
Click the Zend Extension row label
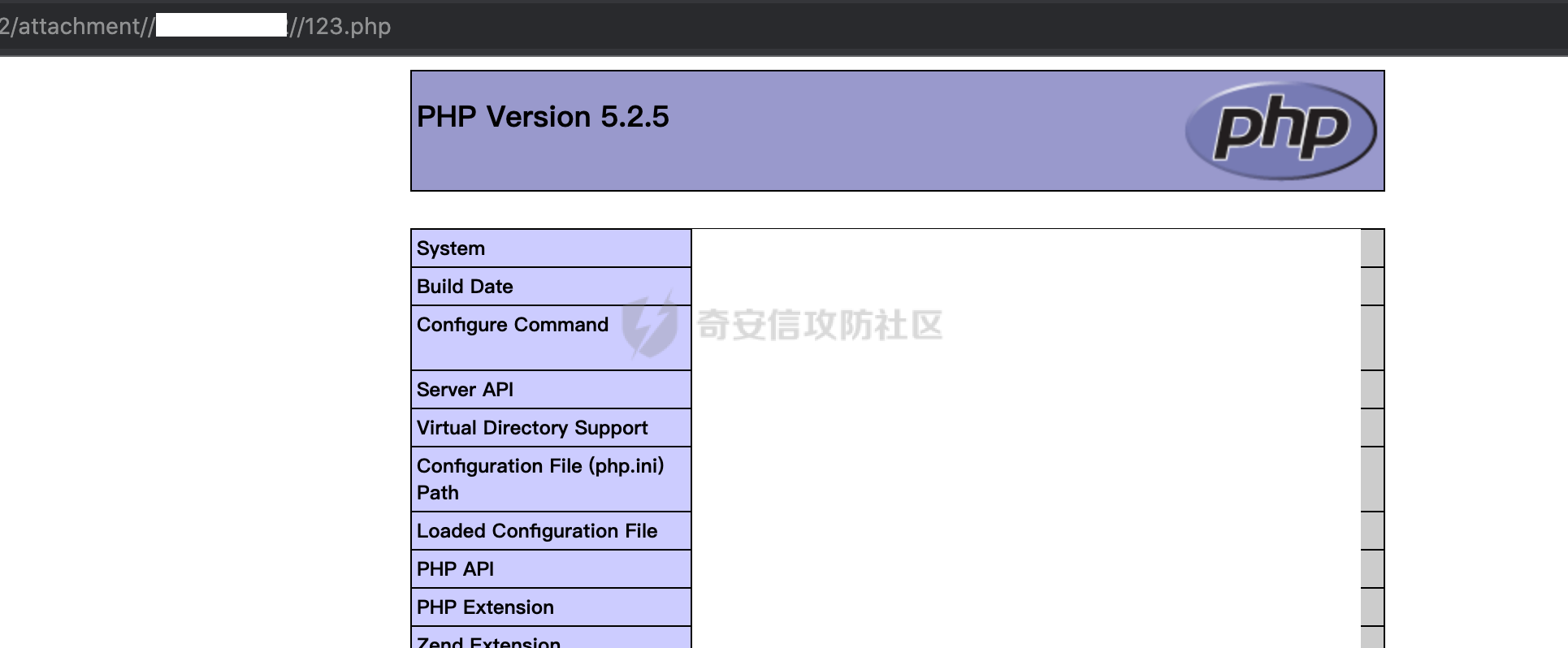(x=488, y=642)
